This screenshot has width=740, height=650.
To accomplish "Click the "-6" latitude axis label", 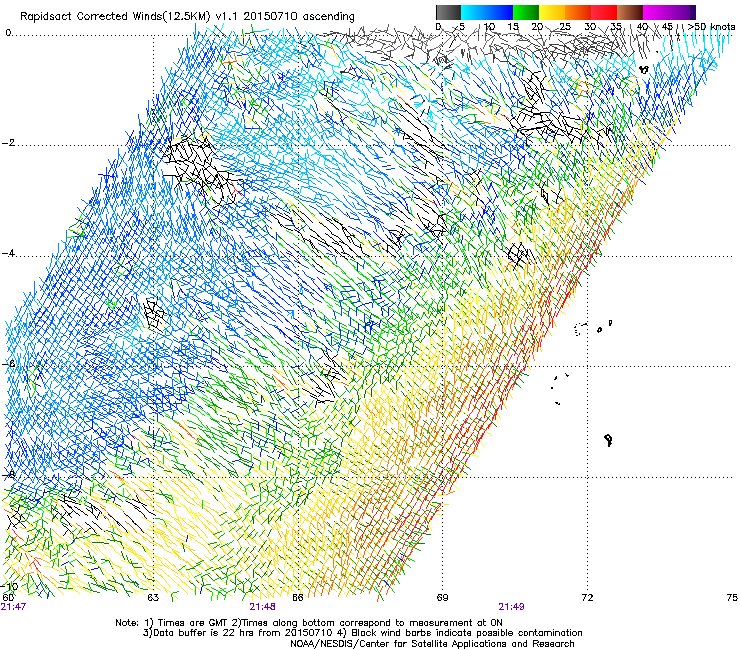I will click(x=8, y=364).
